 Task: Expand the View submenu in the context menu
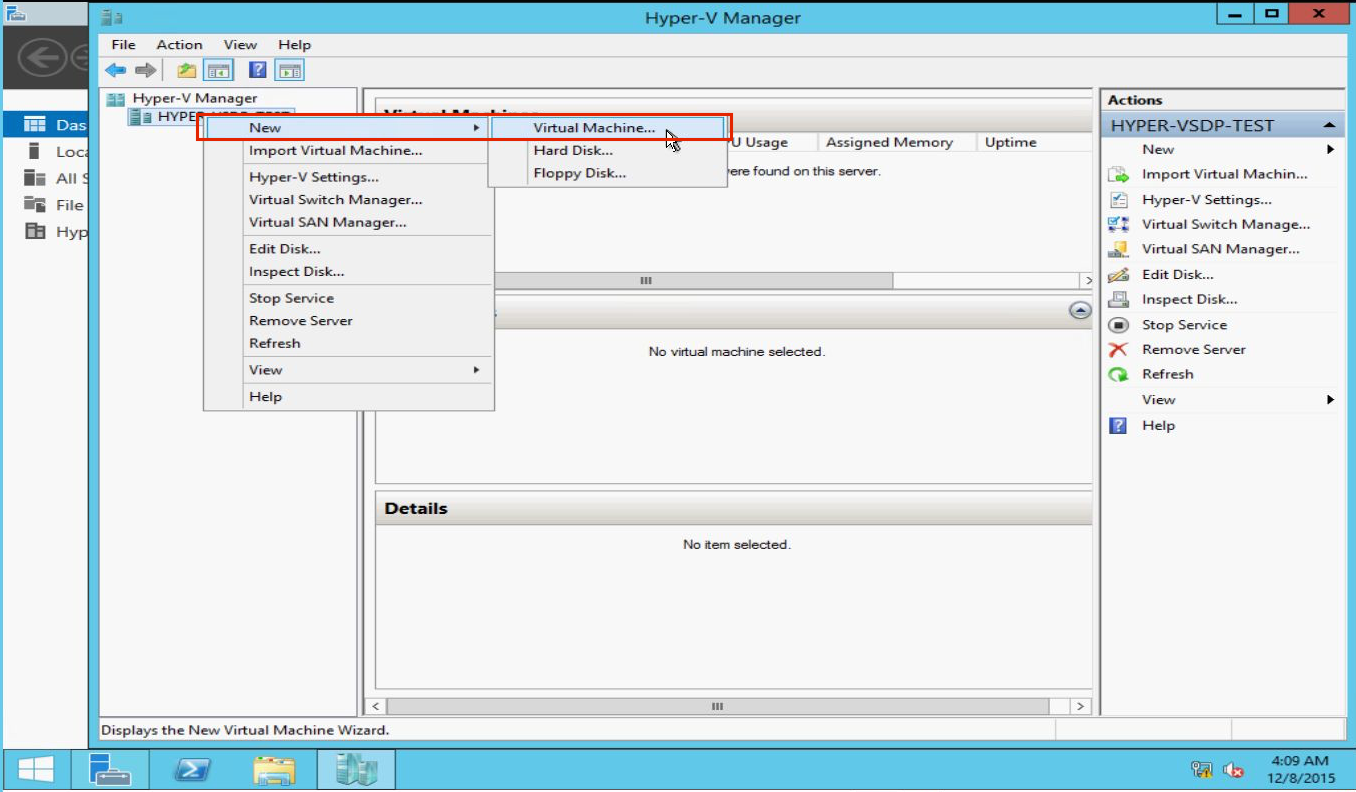[349, 370]
